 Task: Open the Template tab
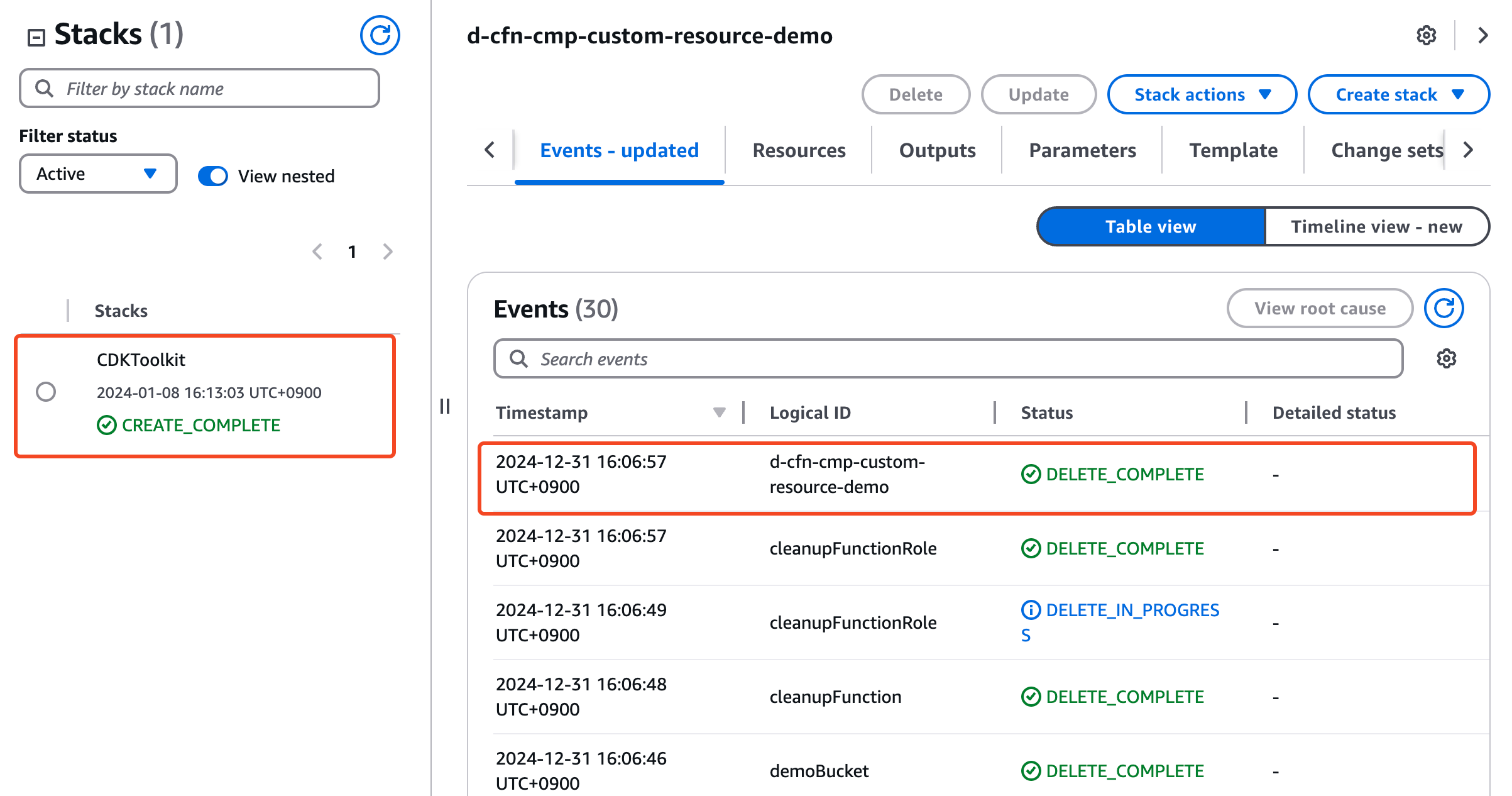point(1233,150)
